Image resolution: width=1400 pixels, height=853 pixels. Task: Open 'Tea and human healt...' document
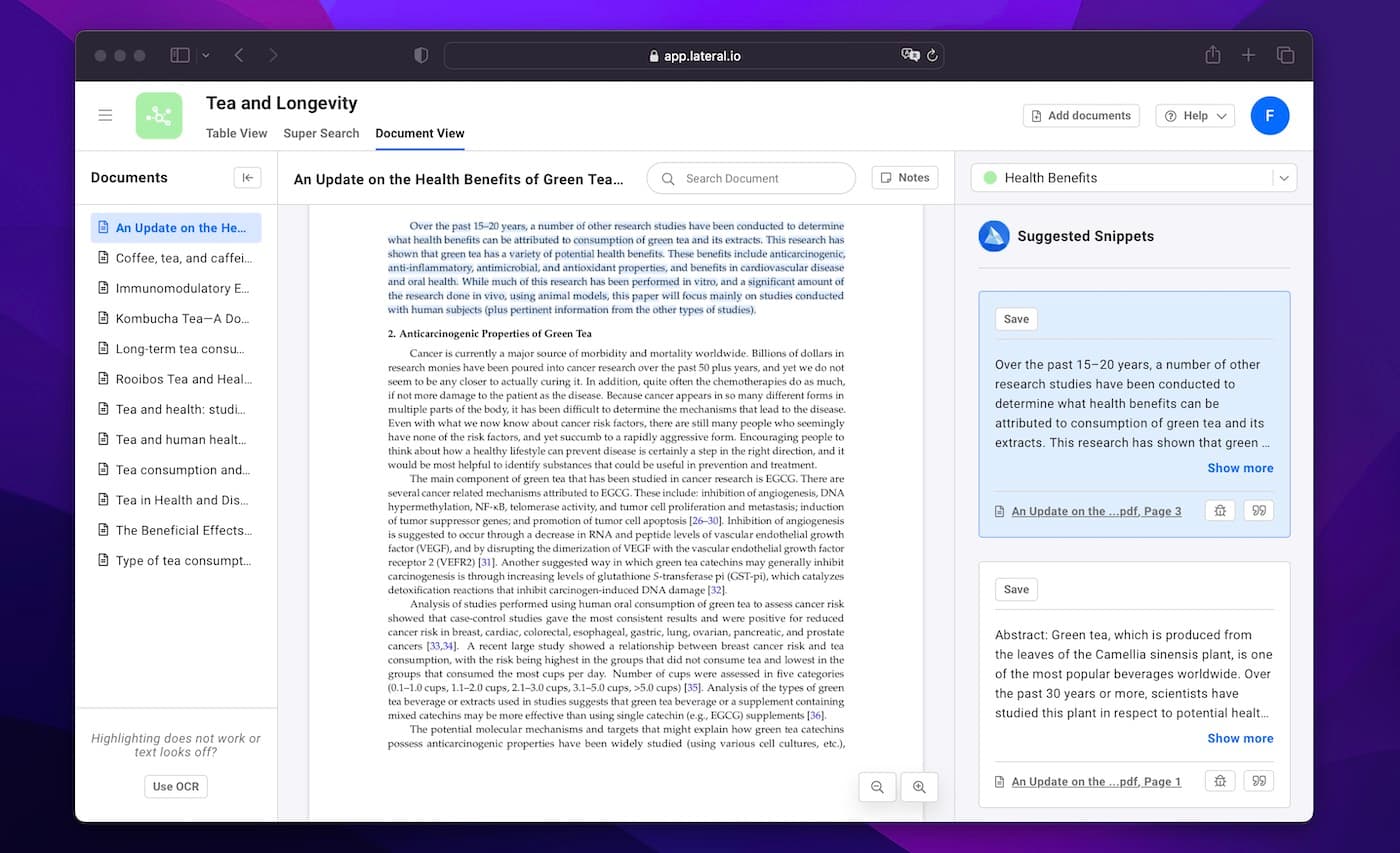(176, 439)
